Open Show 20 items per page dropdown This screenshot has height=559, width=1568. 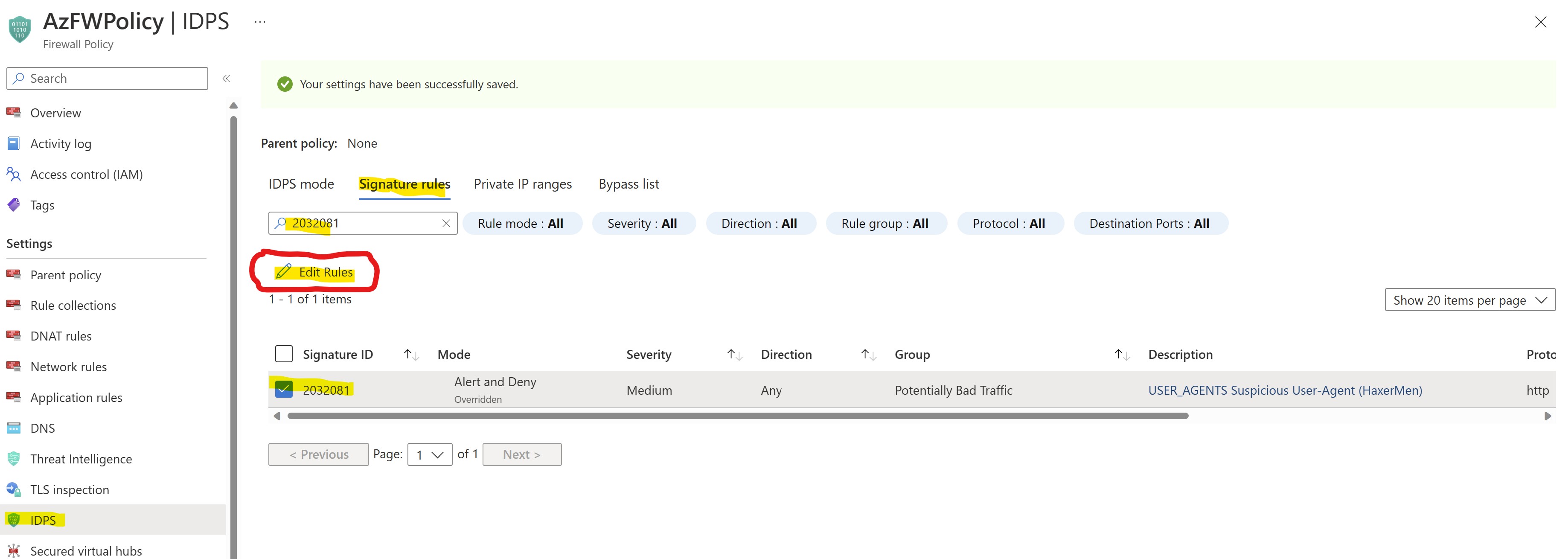click(x=1469, y=300)
